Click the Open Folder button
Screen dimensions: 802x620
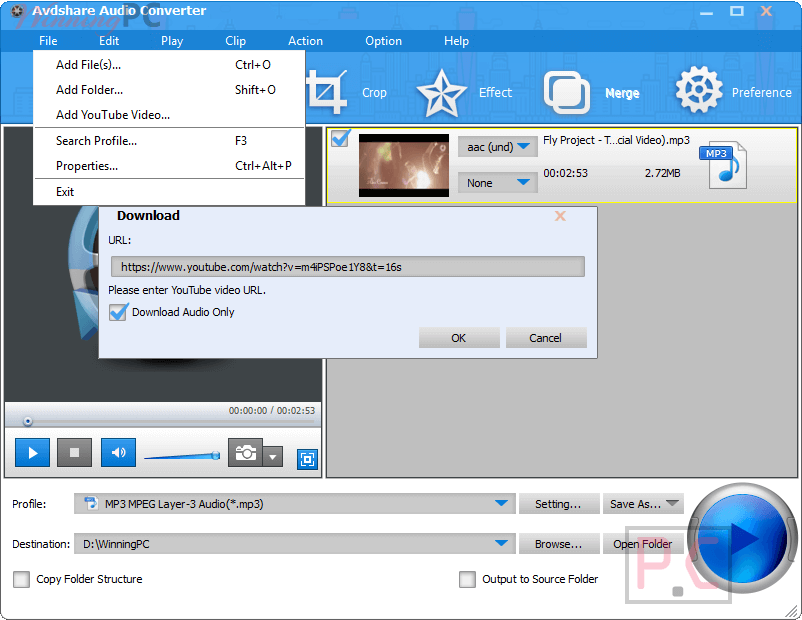pos(643,543)
